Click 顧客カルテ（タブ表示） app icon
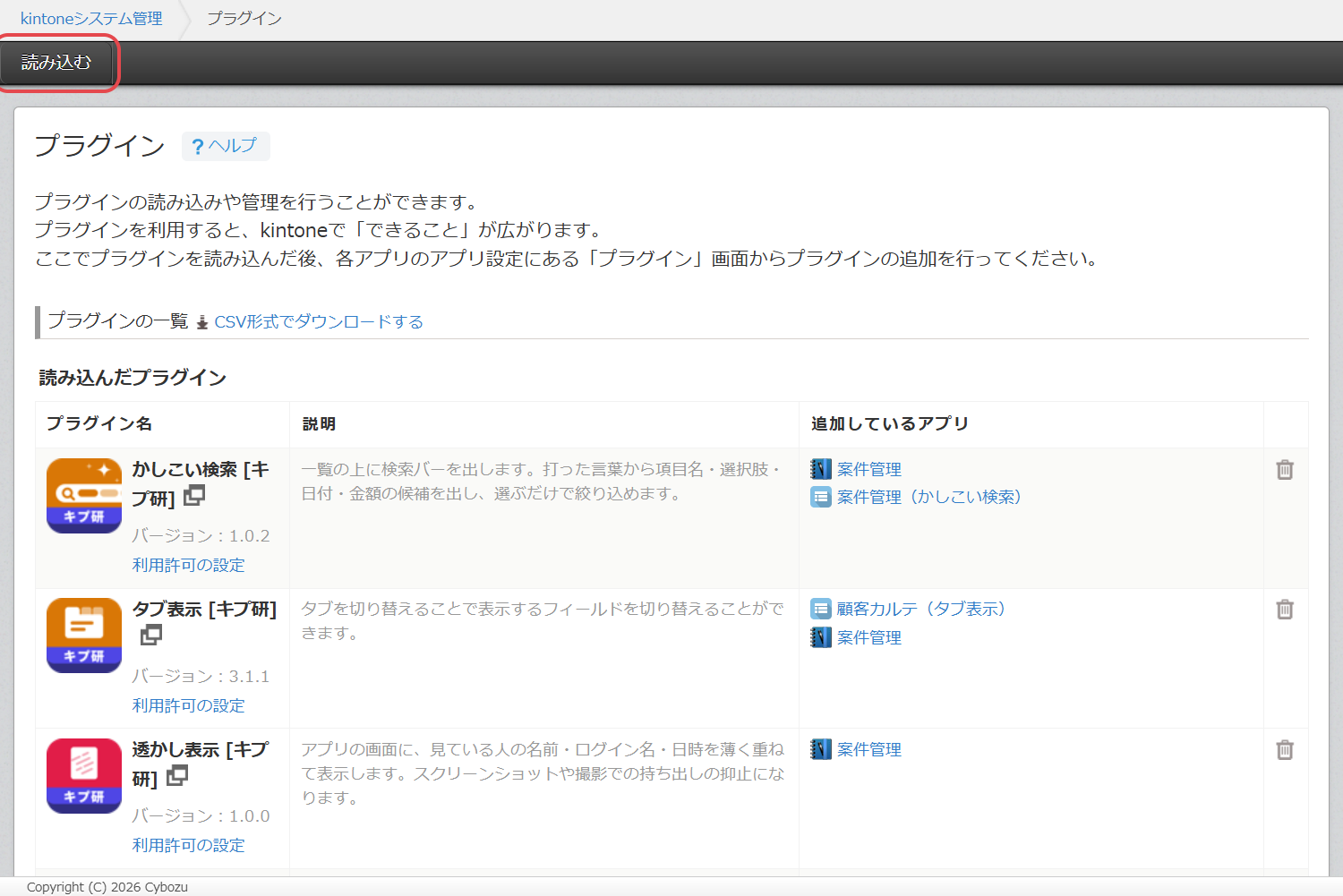The height and width of the screenshot is (896, 1343). pos(821,609)
